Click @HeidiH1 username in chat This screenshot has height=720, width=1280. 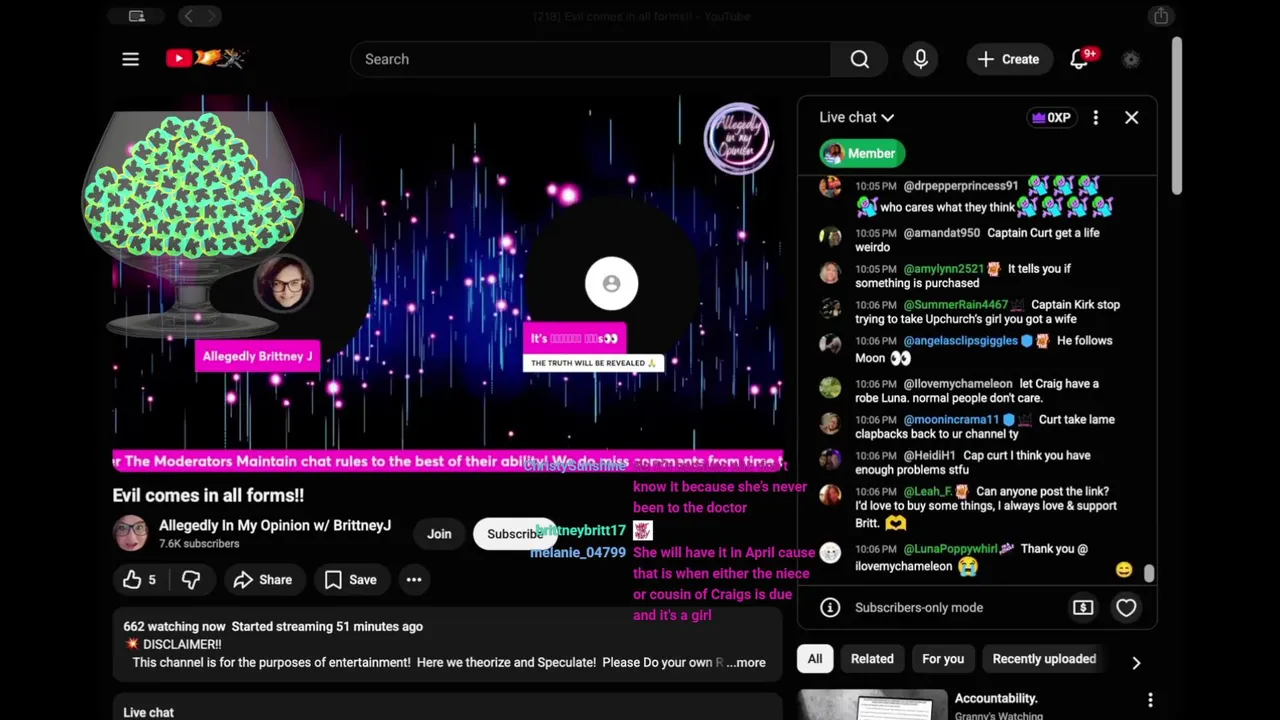(929, 456)
